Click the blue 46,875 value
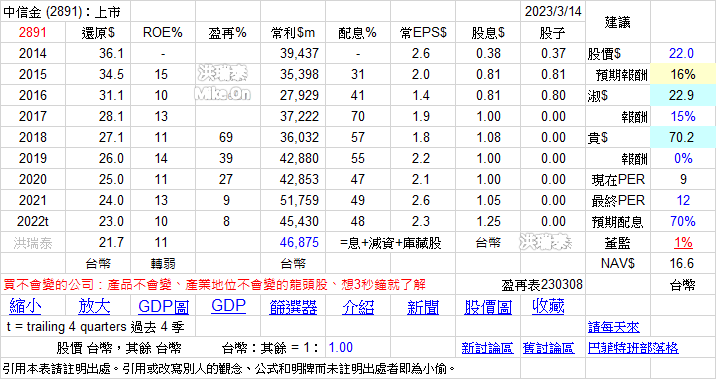Viewport: 716px width, 379px height. pos(299,242)
